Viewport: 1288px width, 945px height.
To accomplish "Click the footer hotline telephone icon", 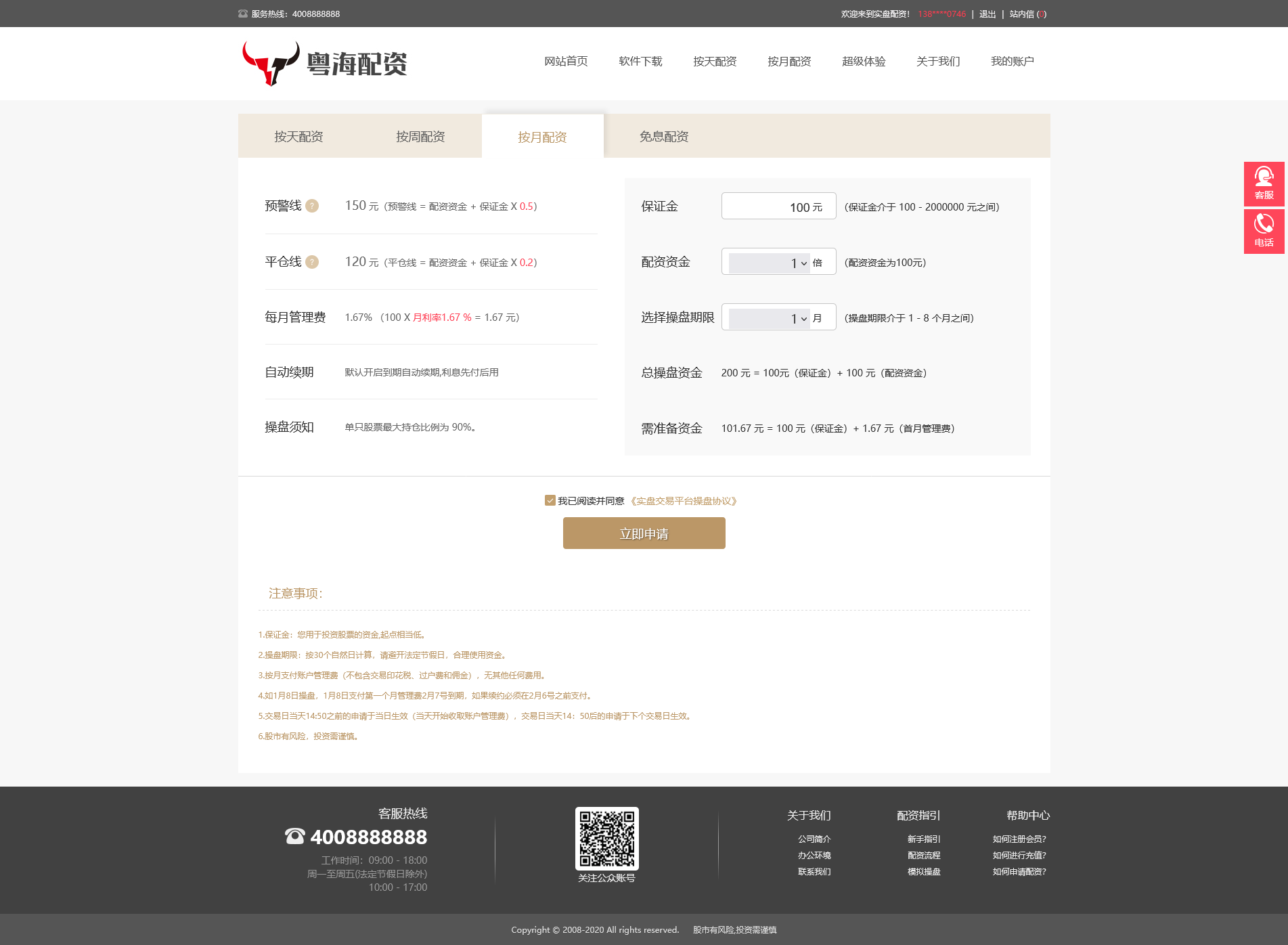I will (295, 837).
